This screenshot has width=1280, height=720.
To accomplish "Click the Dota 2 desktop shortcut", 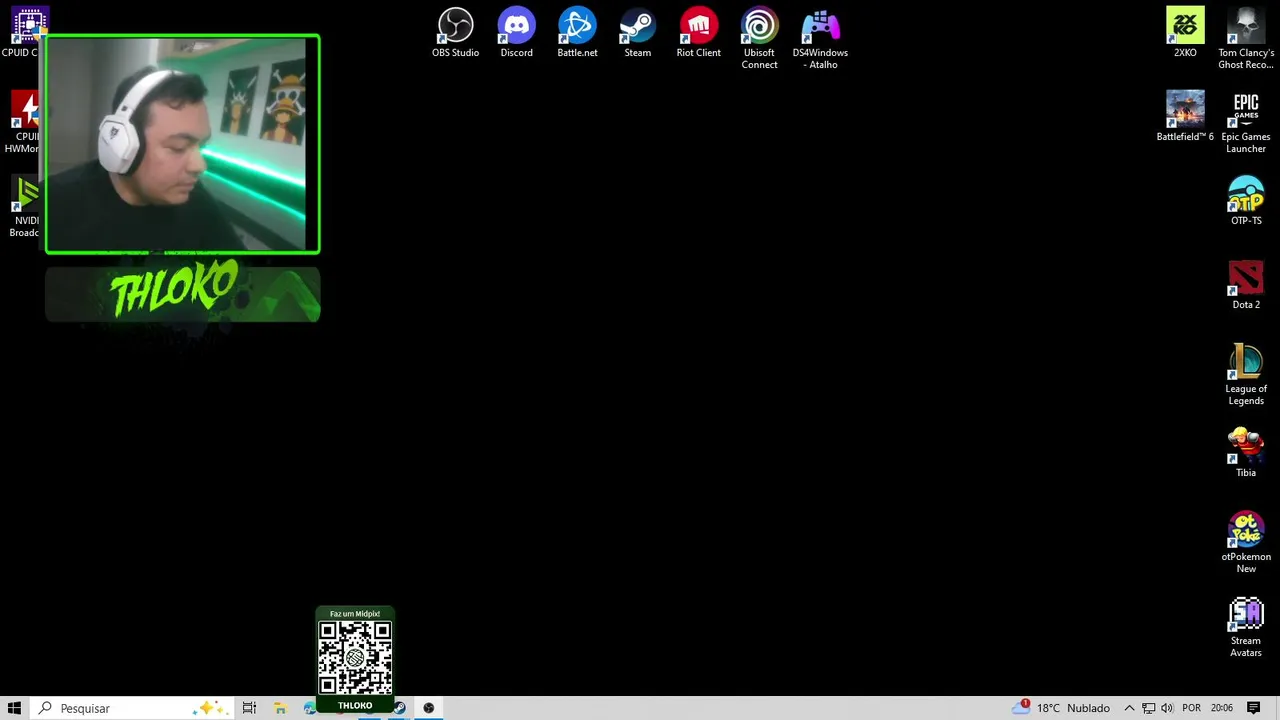I will click(x=1246, y=285).
